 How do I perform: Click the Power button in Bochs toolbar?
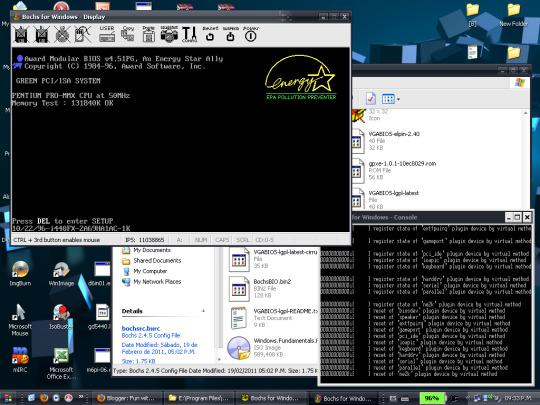(x=251, y=34)
